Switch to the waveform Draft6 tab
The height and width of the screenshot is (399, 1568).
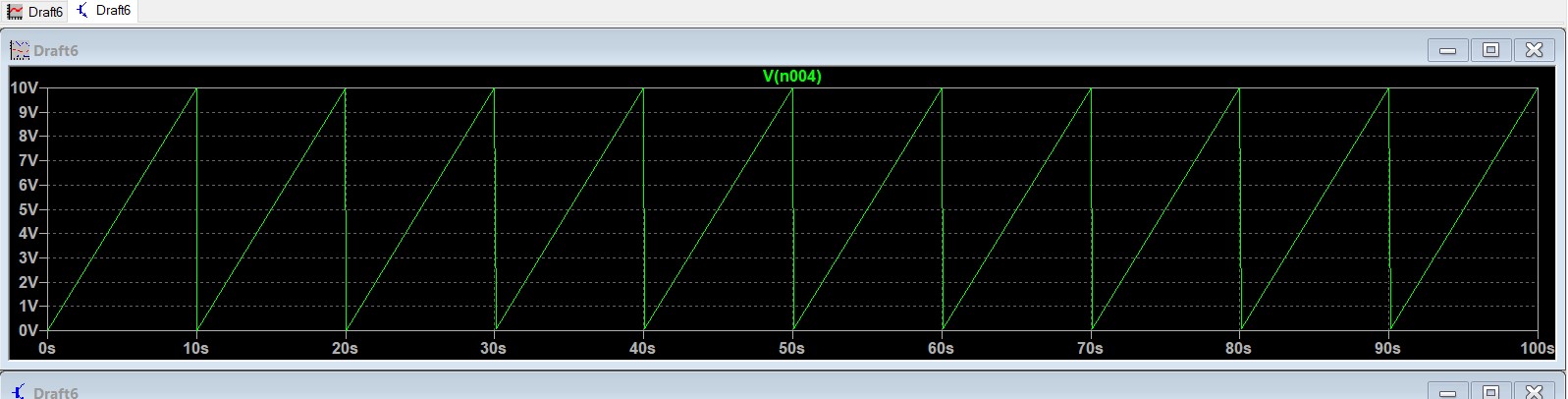pos(35,12)
